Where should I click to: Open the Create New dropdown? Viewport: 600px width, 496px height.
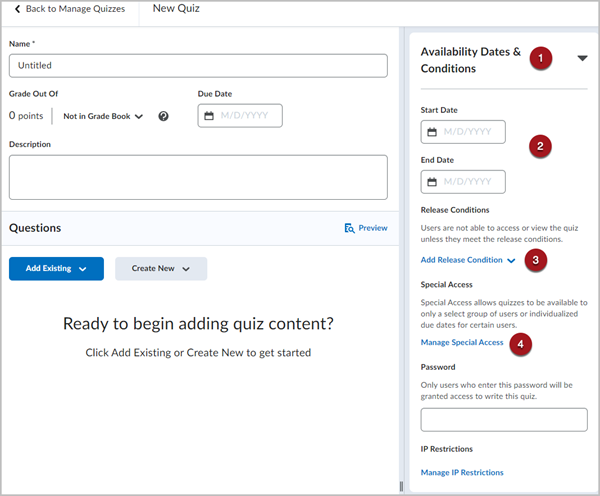161,269
